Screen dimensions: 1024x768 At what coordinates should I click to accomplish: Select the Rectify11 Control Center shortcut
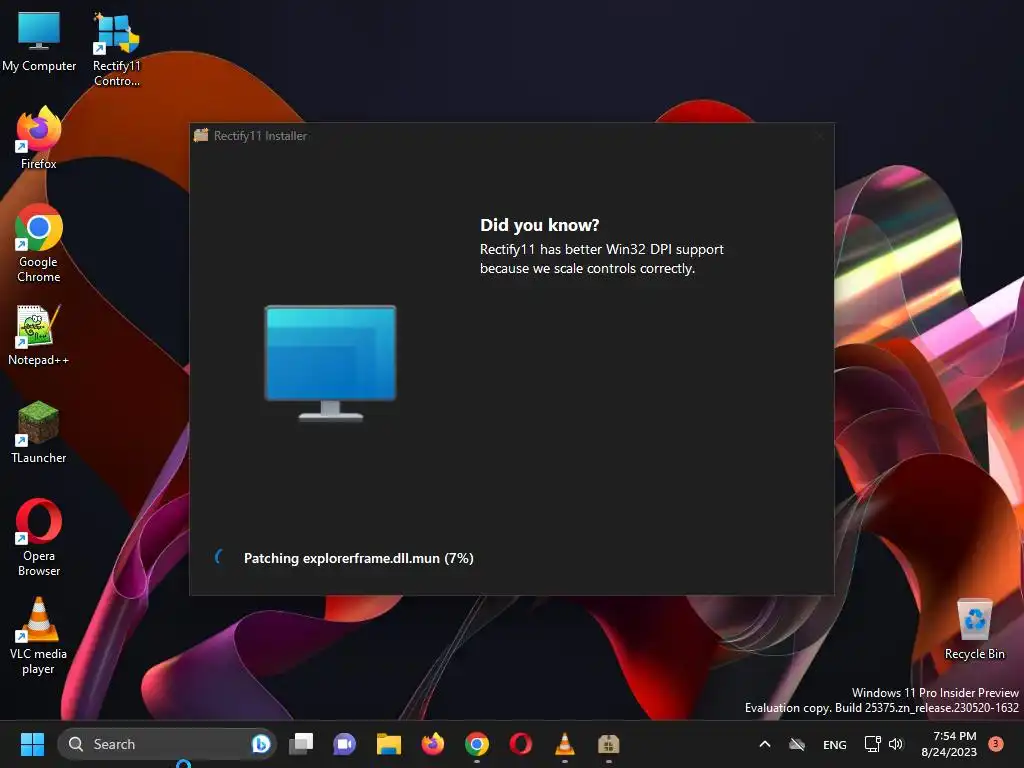(x=116, y=50)
